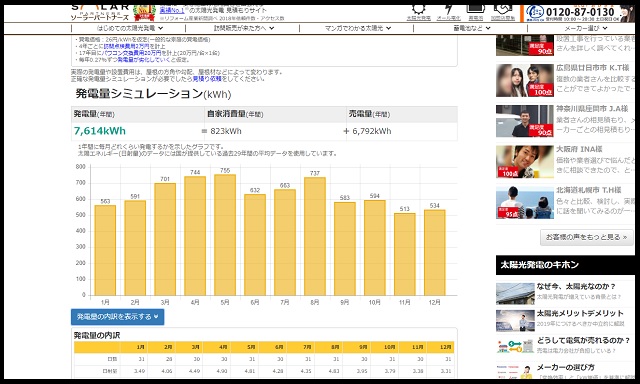Click the 実績No.1 link in header
This screenshot has height=384, width=640.
(172, 11)
